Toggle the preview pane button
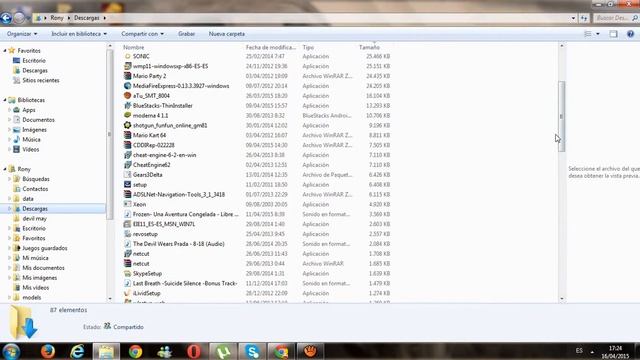640x360 pixels. [x=613, y=34]
